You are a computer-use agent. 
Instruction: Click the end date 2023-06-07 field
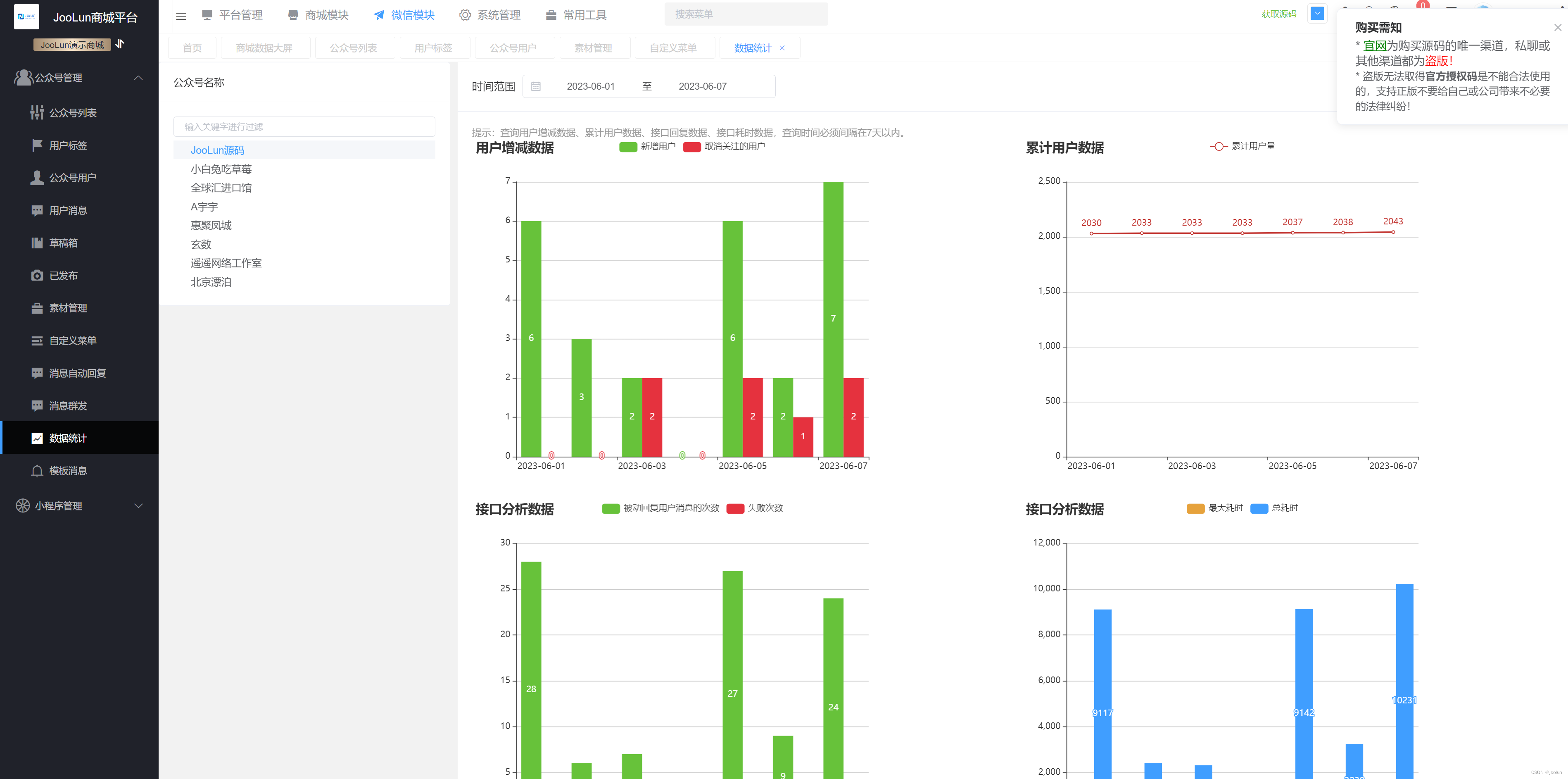(x=703, y=86)
